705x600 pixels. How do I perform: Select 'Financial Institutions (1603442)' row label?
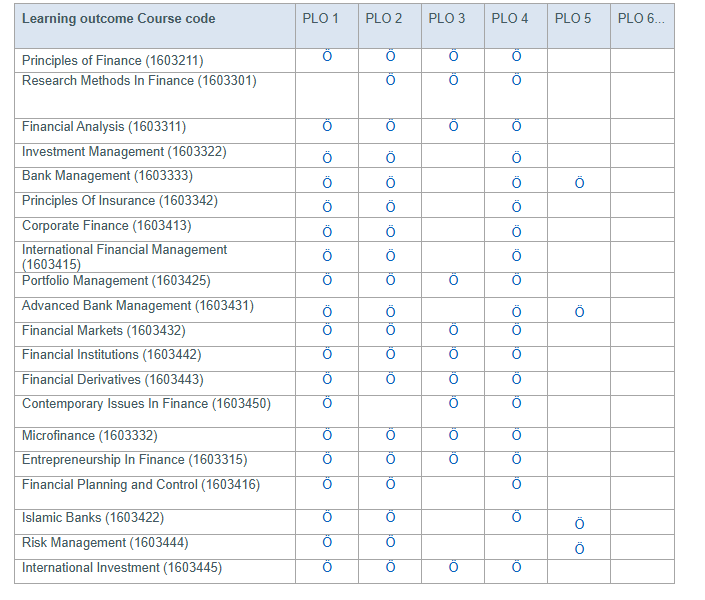click(112, 355)
